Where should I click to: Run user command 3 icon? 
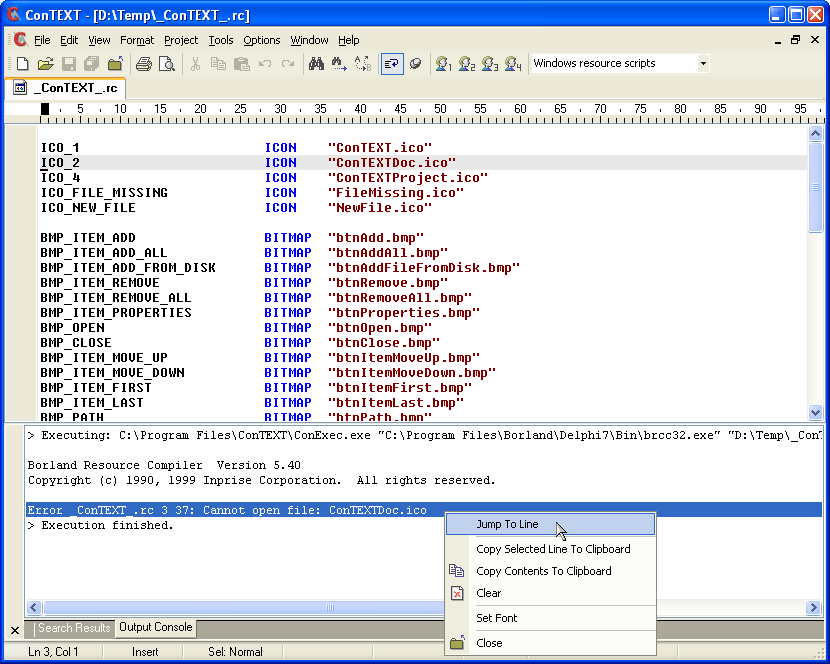[490, 64]
